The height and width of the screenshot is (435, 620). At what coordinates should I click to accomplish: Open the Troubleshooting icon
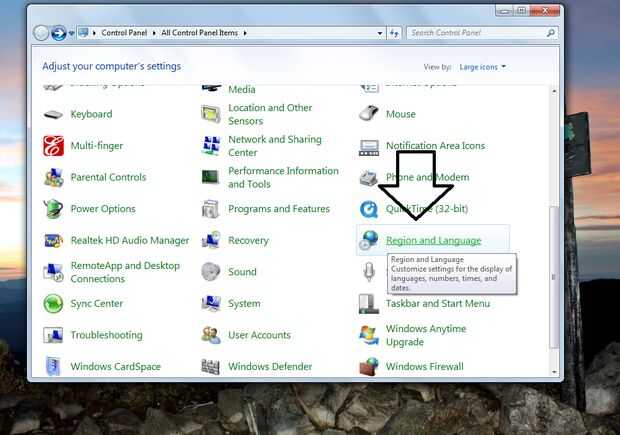point(53,335)
